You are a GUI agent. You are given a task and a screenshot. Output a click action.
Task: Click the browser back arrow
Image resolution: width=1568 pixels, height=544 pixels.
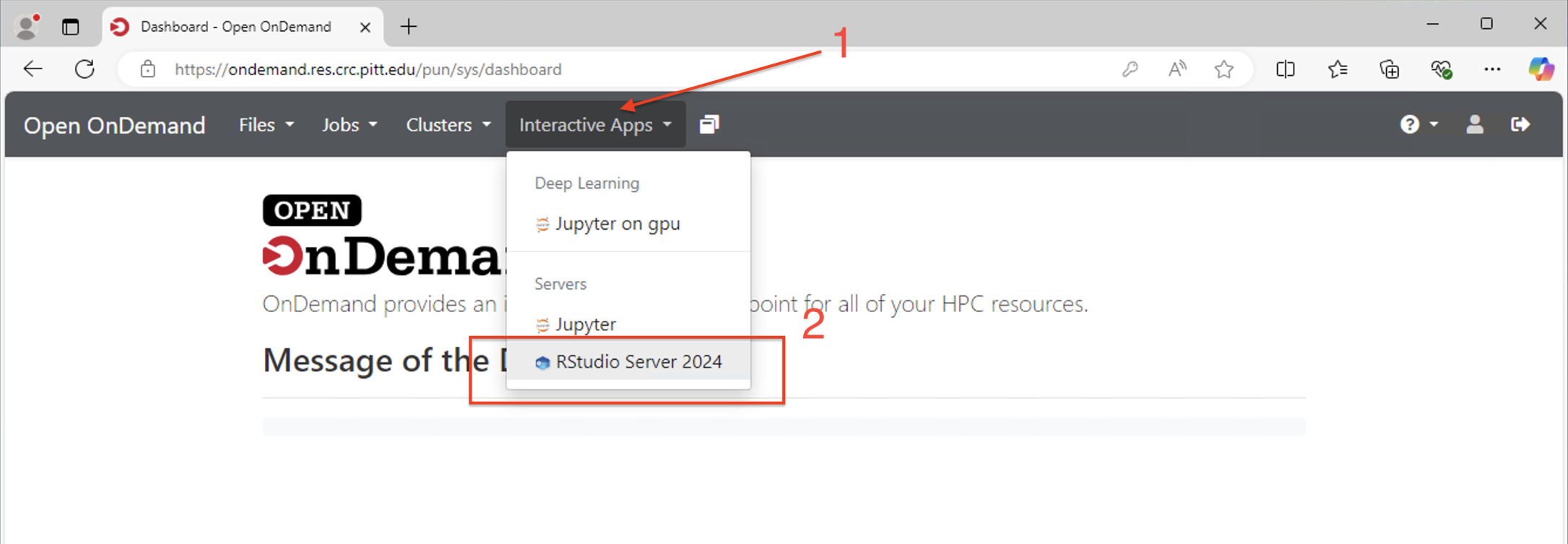[x=33, y=69]
